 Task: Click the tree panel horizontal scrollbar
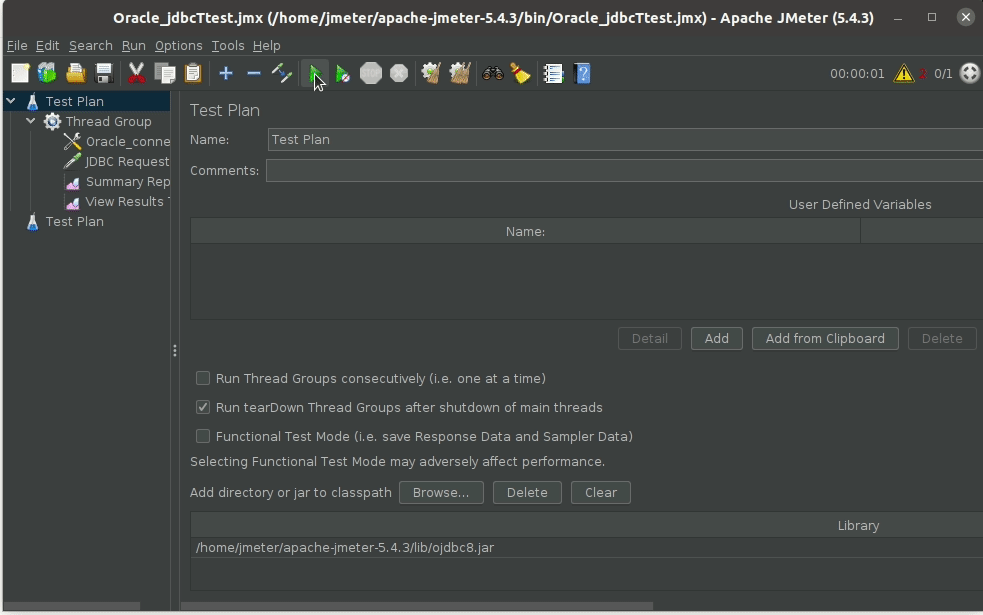[71, 606]
